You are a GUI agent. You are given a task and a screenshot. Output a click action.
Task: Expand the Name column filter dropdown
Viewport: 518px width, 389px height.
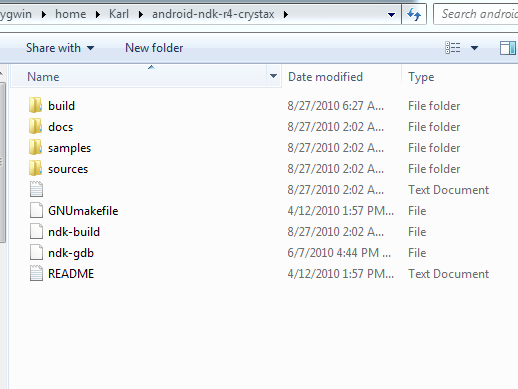[x=273, y=76]
